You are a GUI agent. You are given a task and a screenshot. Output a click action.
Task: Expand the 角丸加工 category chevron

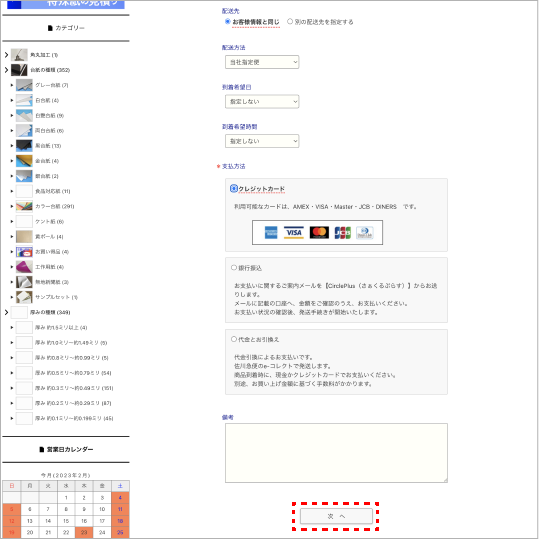(6, 55)
